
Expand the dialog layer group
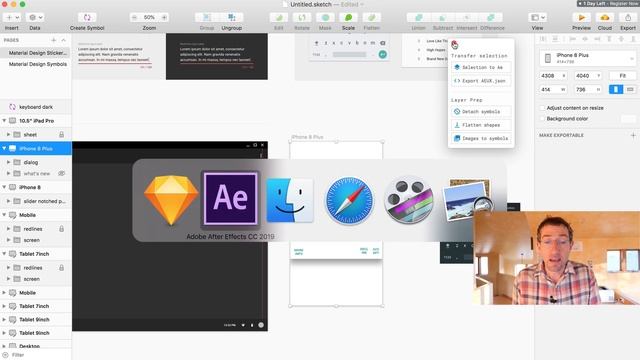(x=8, y=162)
